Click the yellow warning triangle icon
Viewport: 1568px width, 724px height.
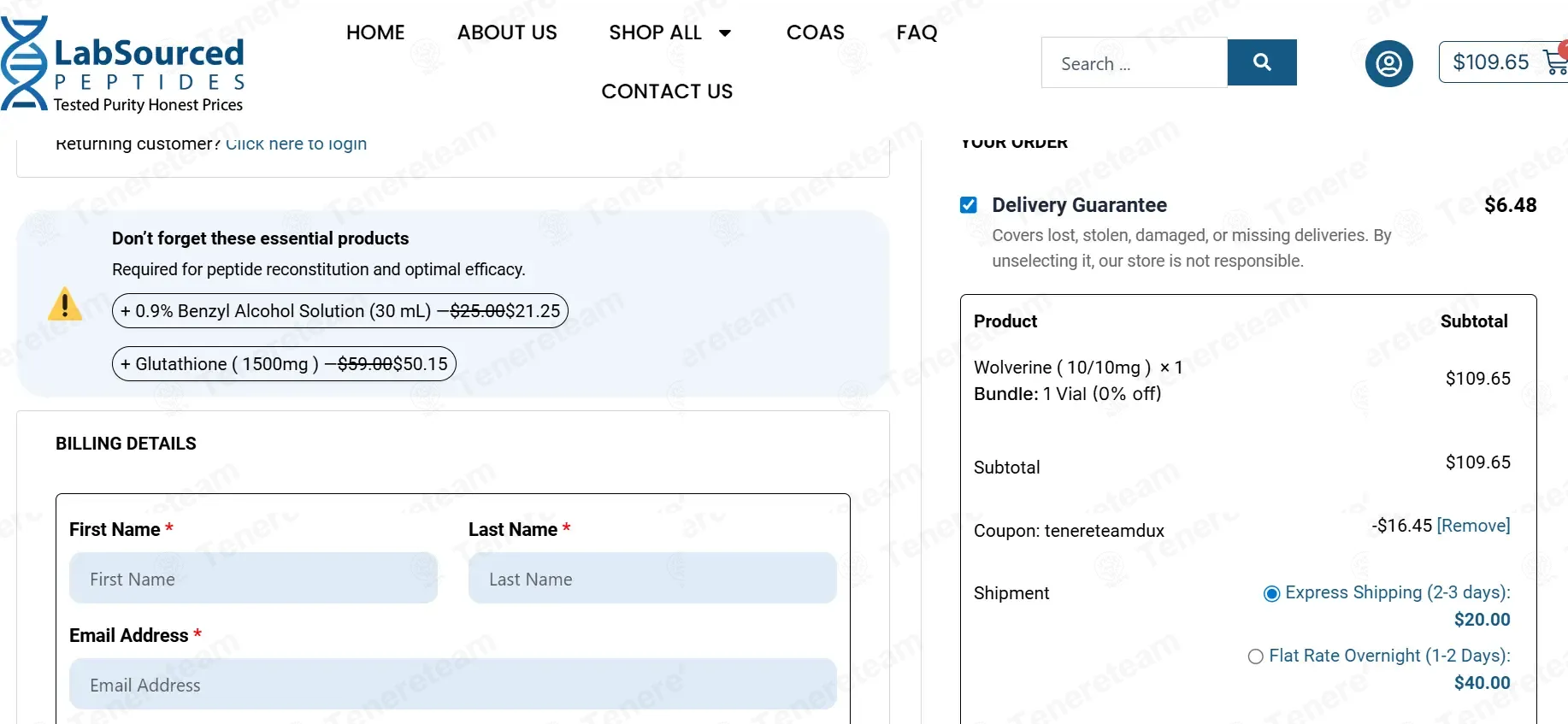[x=65, y=304]
